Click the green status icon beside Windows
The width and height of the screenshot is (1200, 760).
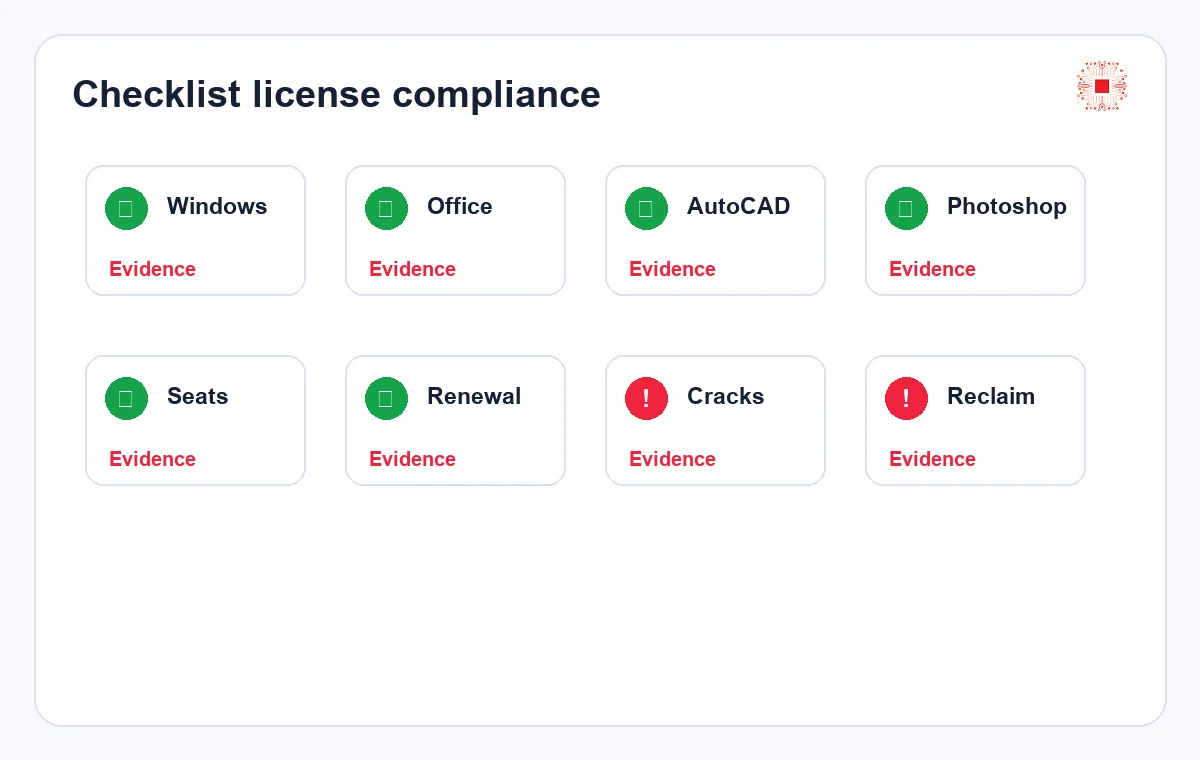pyautogui.click(x=126, y=208)
